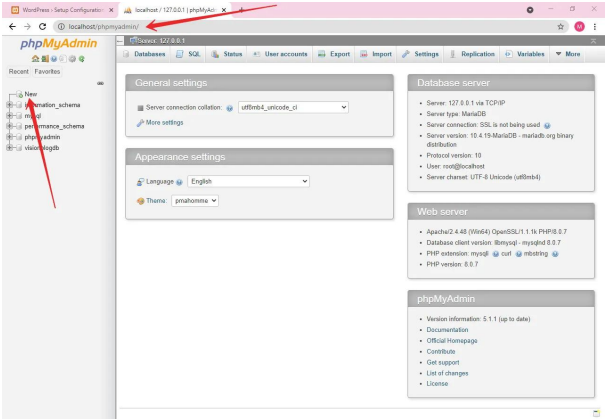Expand the last database node in tree

(10, 148)
